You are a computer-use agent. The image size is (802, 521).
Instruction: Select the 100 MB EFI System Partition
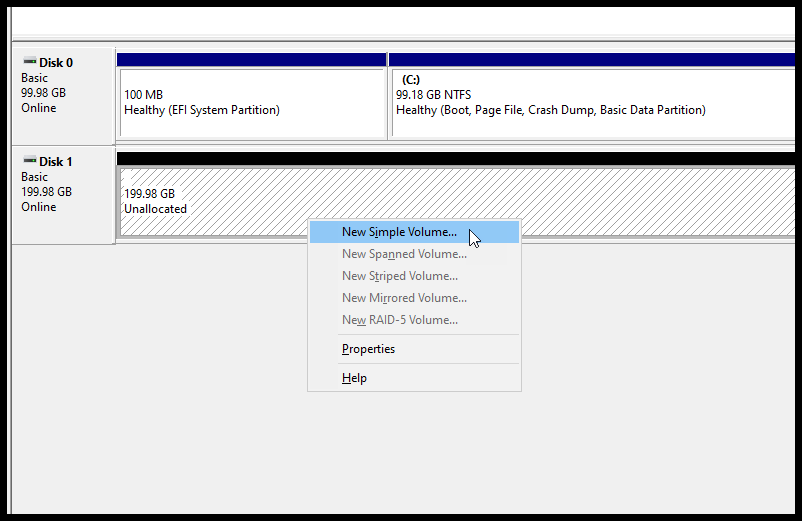252,103
